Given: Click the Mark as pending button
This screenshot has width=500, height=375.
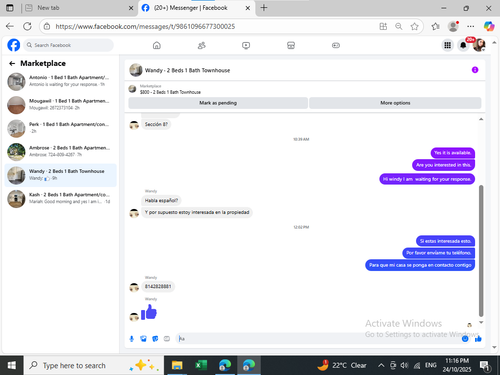Looking at the screenshot, I should click(218, 103).
